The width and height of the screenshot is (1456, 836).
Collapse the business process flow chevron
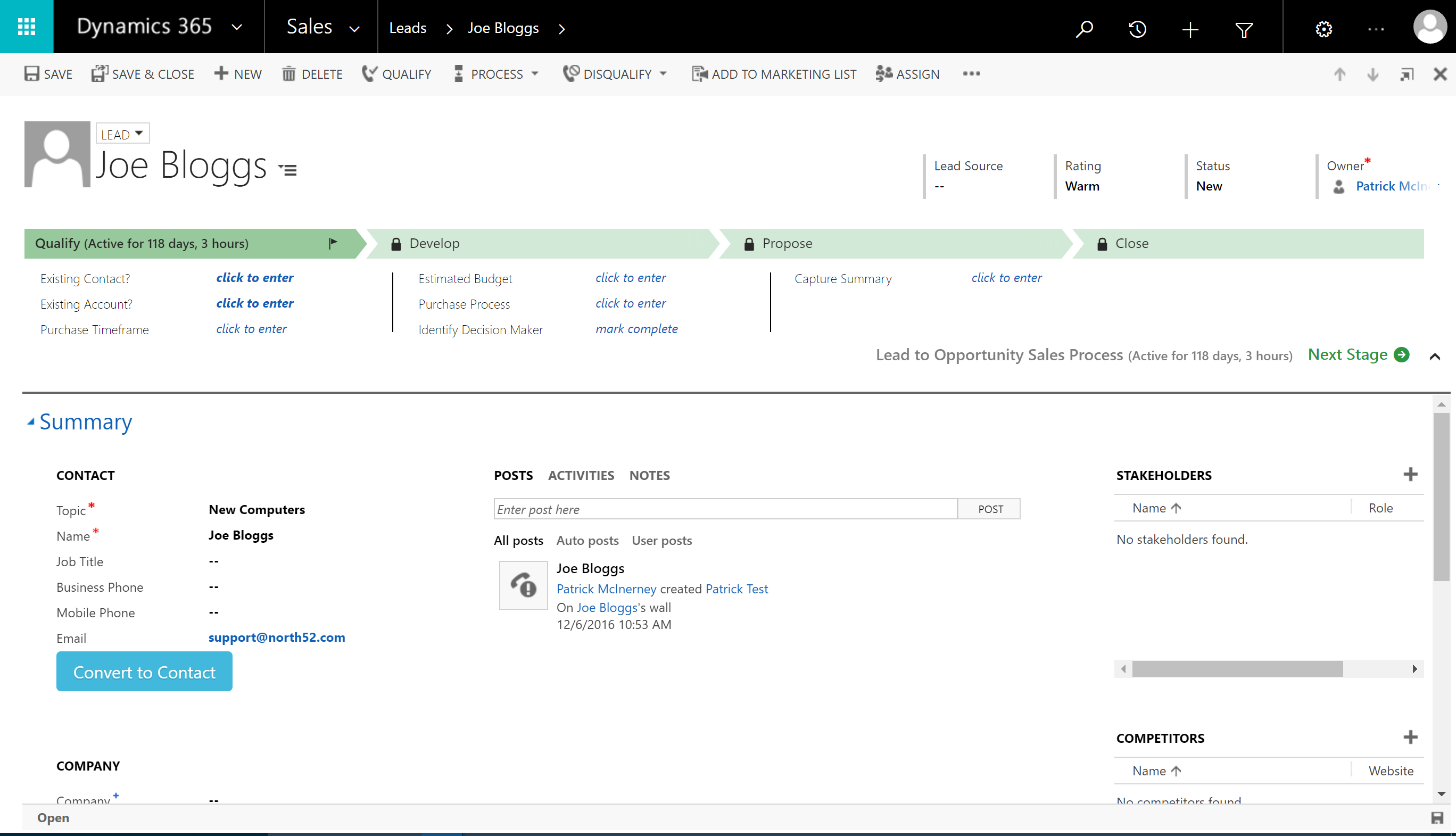click(x=1435, y=357)
